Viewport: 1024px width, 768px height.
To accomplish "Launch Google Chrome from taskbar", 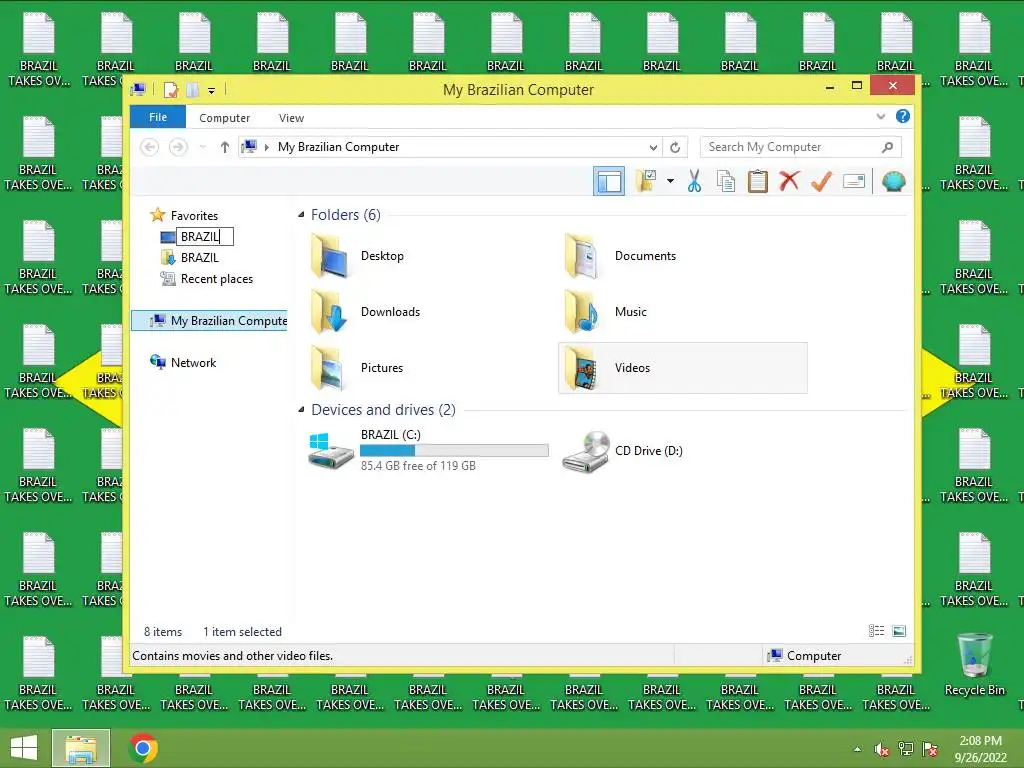I will click(x=144, y=748).
